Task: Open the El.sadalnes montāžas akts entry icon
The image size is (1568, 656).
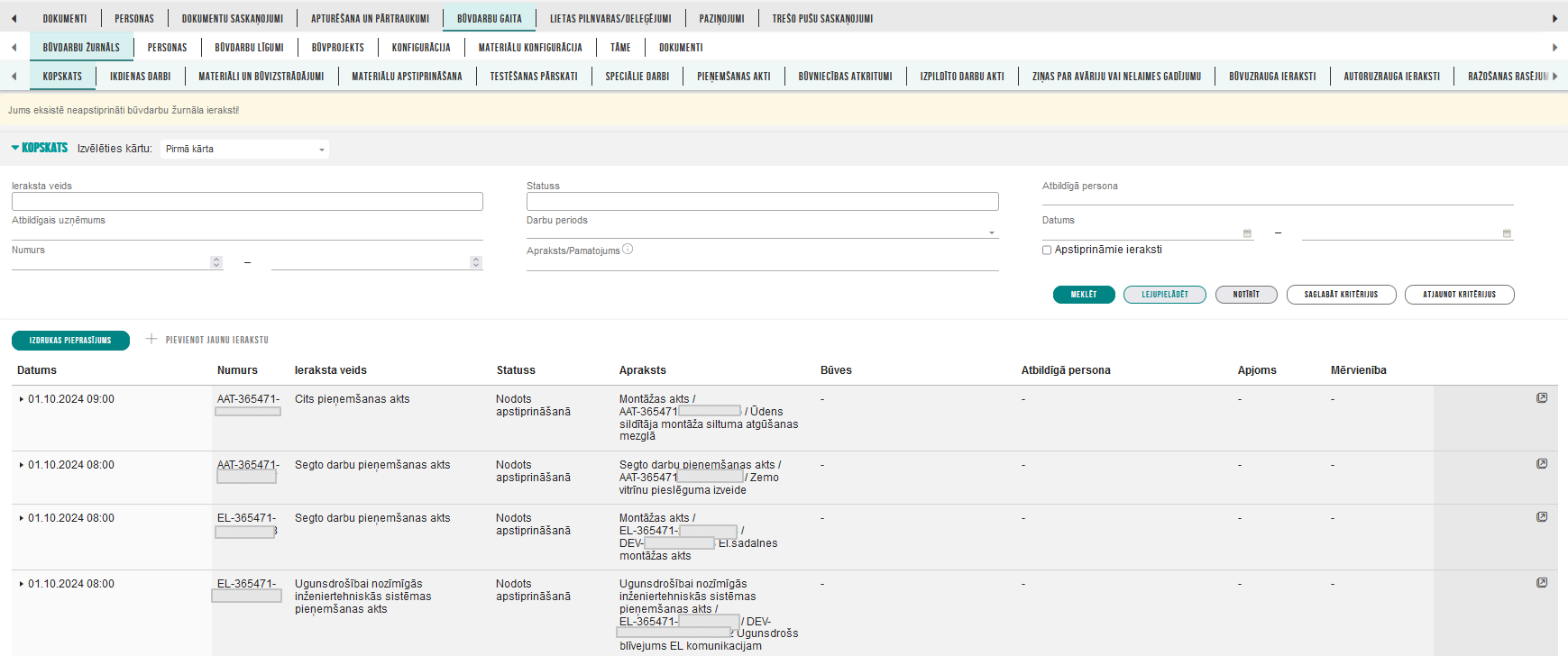Action: (1542, 516)
